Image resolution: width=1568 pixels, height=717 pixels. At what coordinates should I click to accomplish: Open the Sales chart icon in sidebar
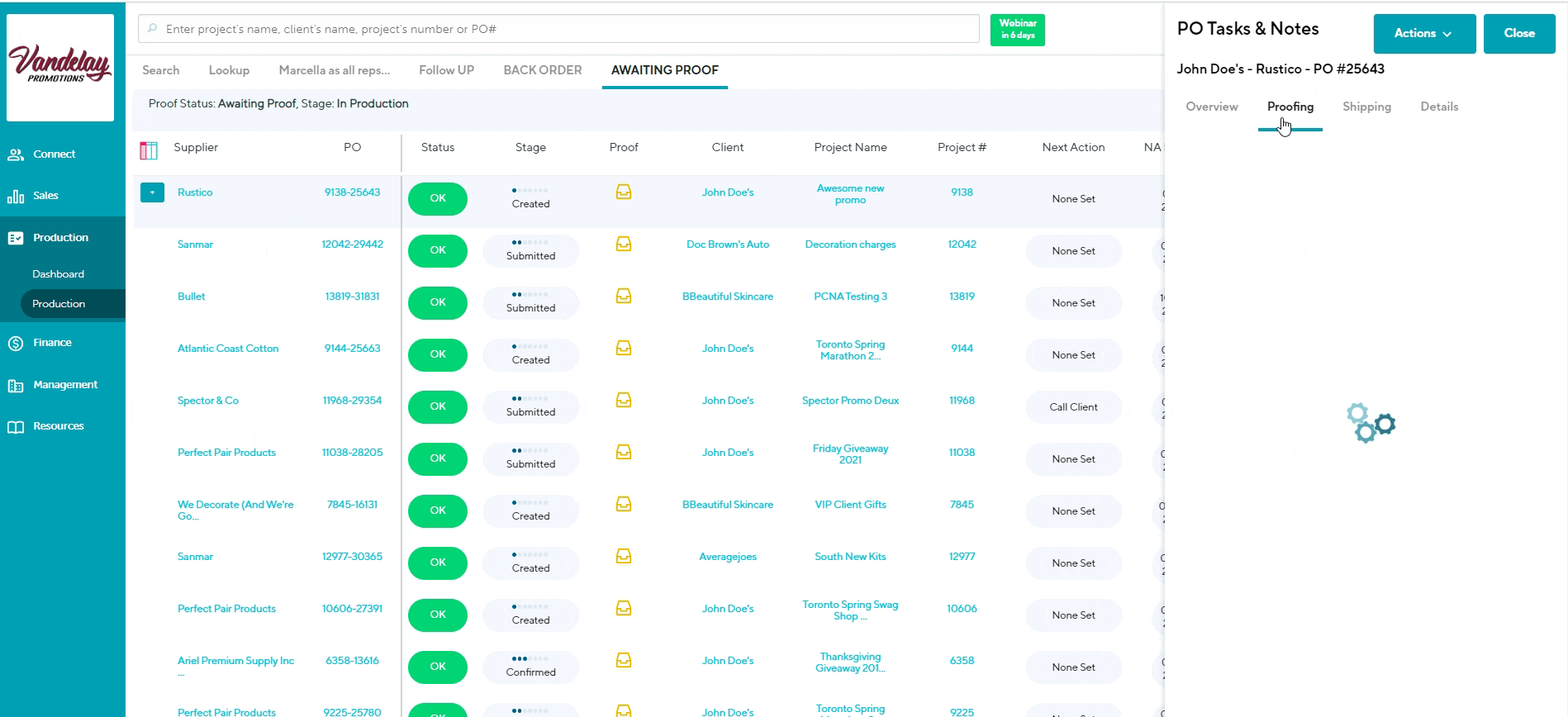click(16, 197)
